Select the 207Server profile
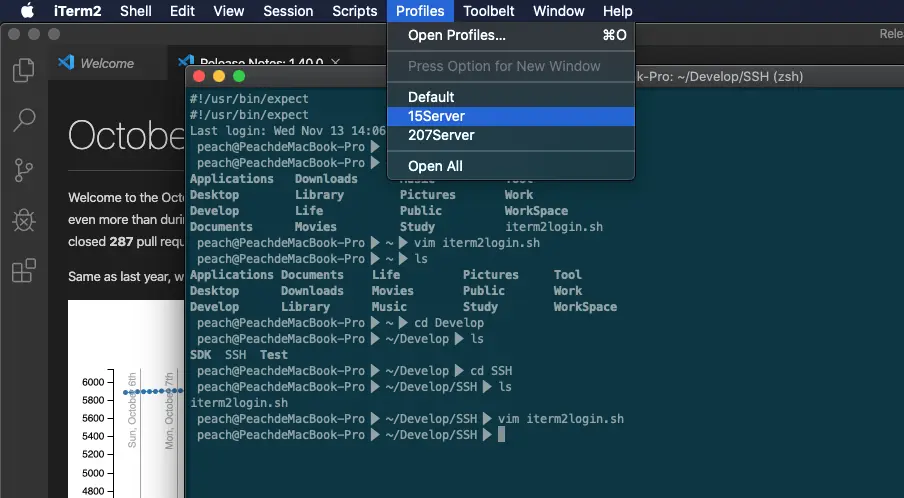Screen dimensions: 904x498 tap(511, 135)
